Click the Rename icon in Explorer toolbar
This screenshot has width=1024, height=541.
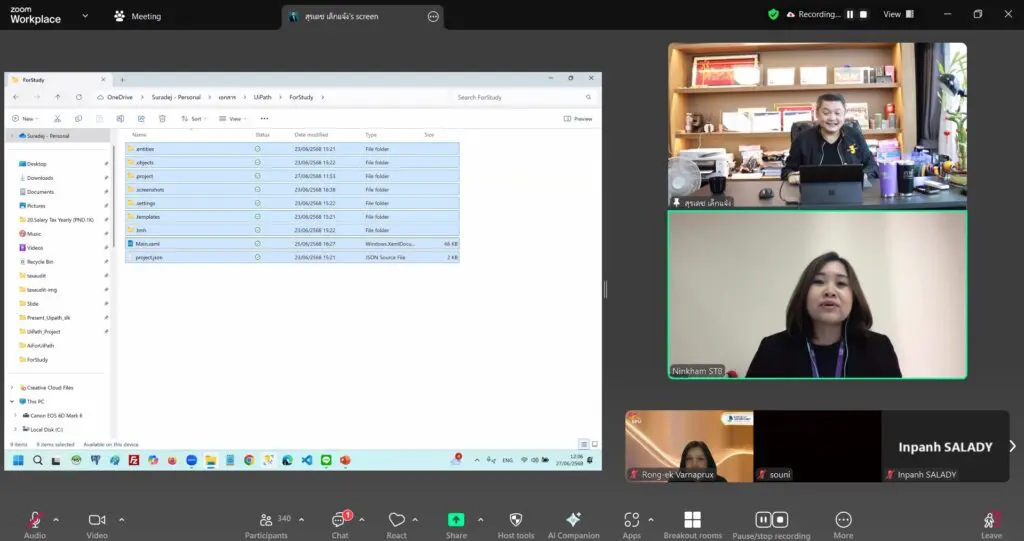pos(120,118)
